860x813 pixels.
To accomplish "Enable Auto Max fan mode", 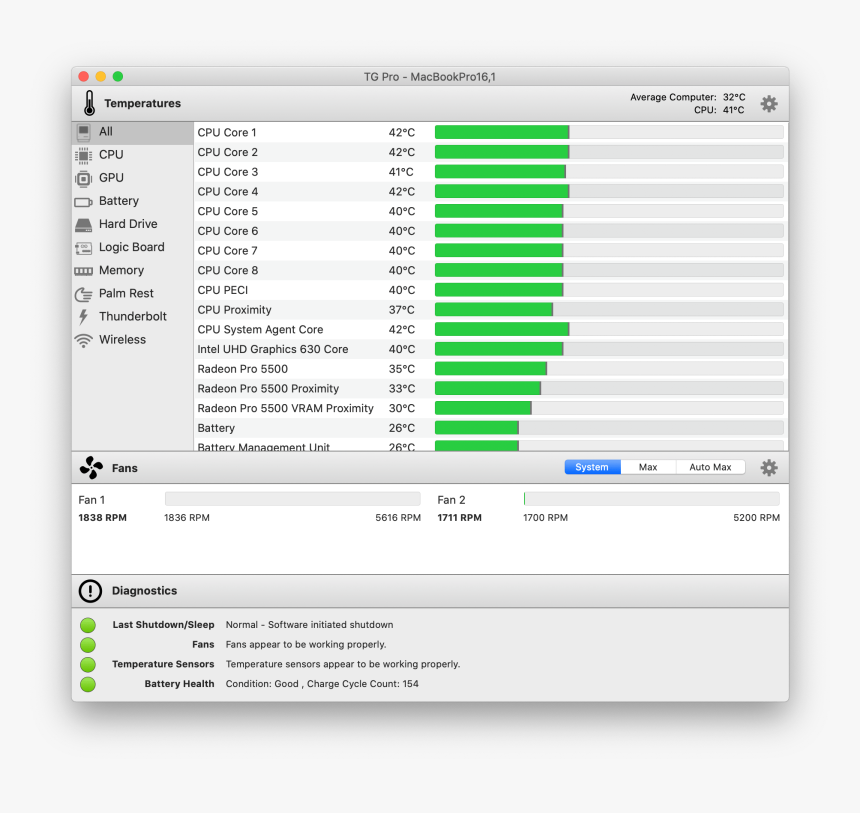I will click(710, 467).
